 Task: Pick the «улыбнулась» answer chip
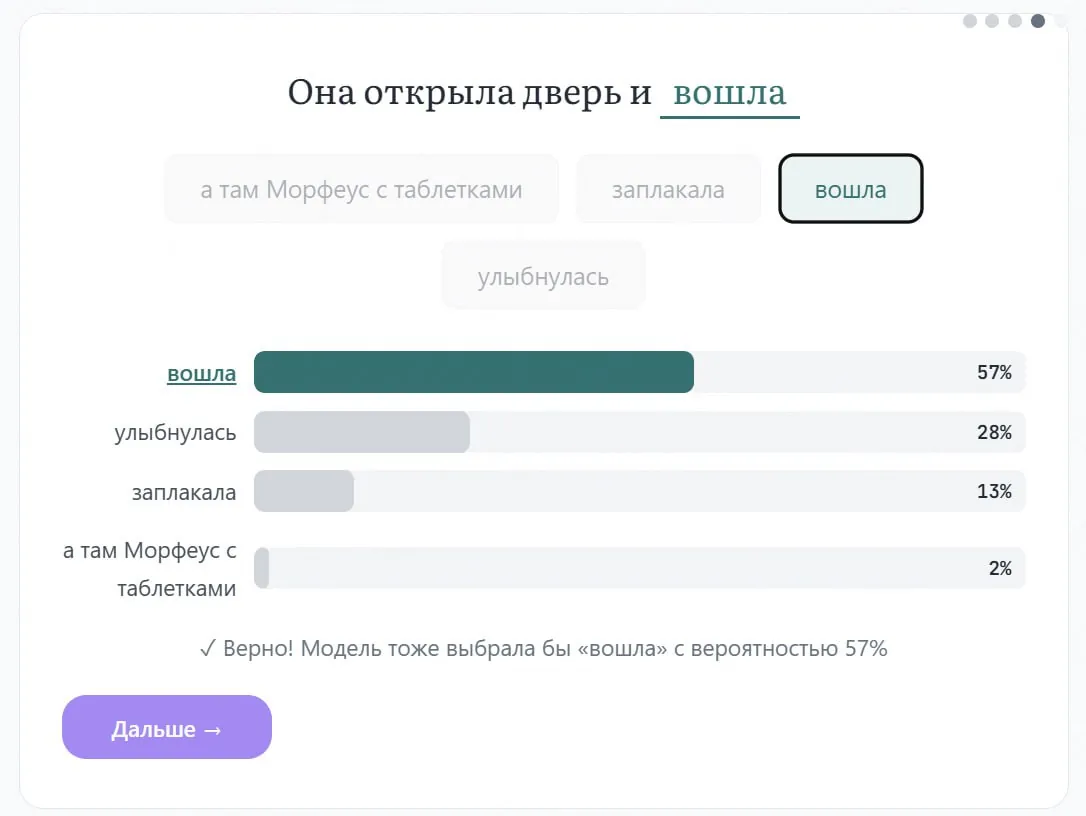pos(543,276)
